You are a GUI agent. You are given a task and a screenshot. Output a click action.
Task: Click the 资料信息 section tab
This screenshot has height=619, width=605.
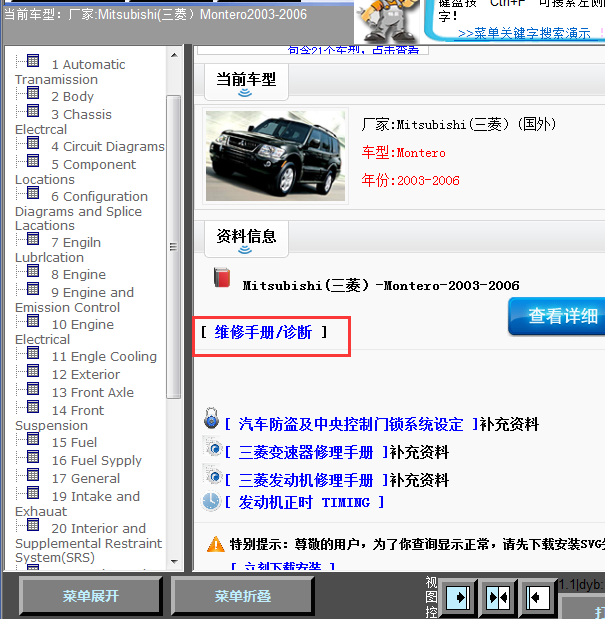(x=246, y=239)
